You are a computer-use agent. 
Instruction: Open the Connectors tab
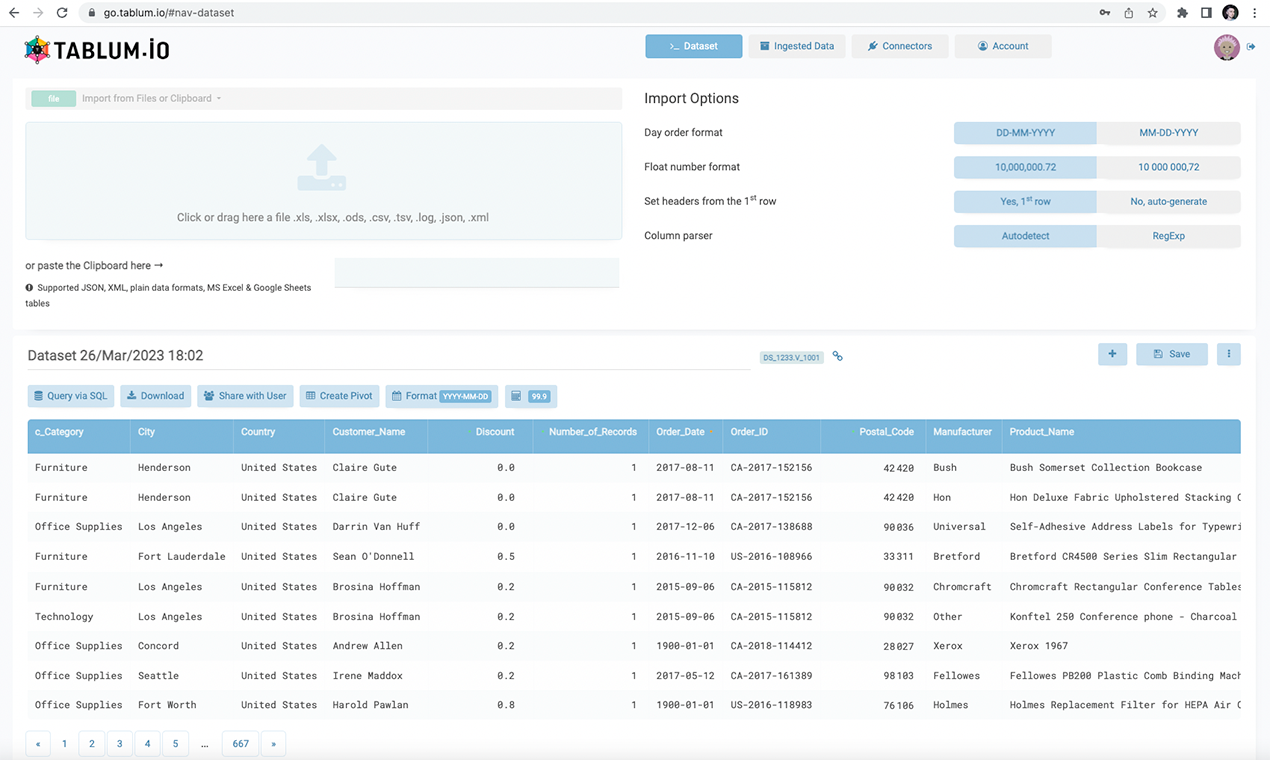900,46
